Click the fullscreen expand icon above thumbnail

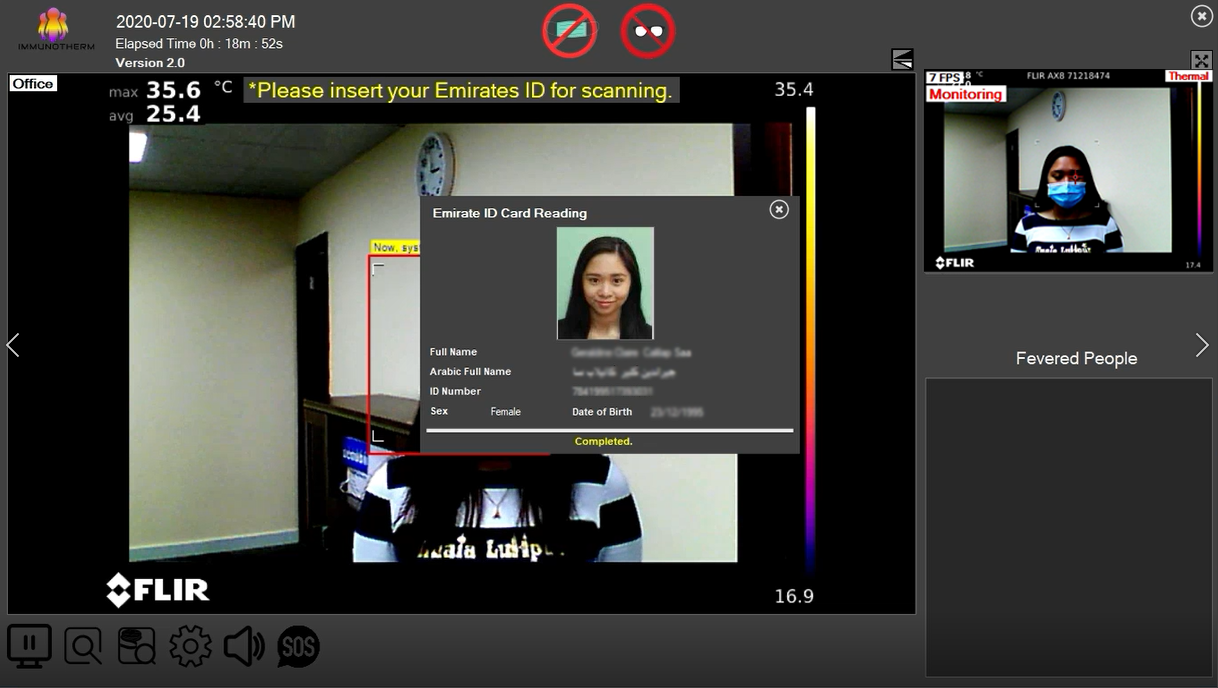[x=1201, y=60]
